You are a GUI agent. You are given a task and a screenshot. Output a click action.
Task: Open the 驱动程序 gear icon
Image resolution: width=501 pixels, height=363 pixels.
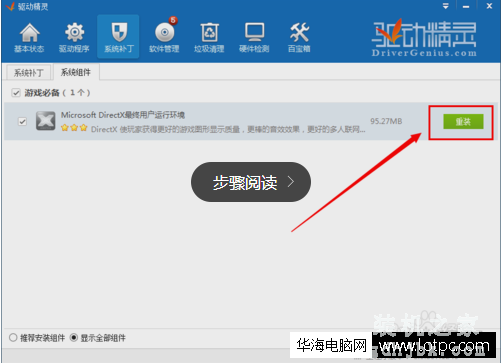[74, 37]
